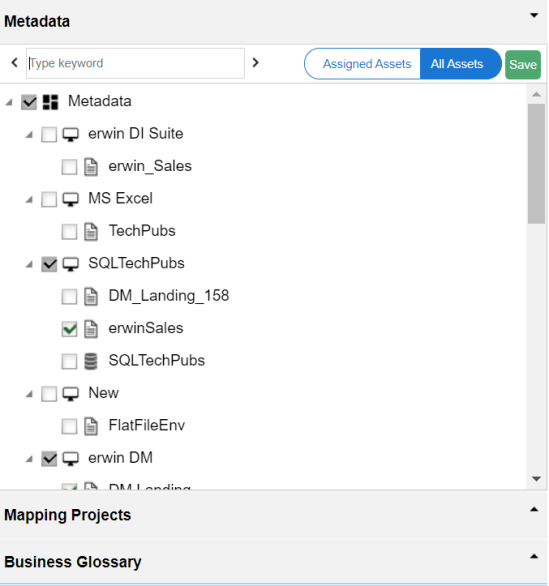Click the erwin_Sales document icon
The width and height of the screenshot is (549, 586).
[91, 167]
